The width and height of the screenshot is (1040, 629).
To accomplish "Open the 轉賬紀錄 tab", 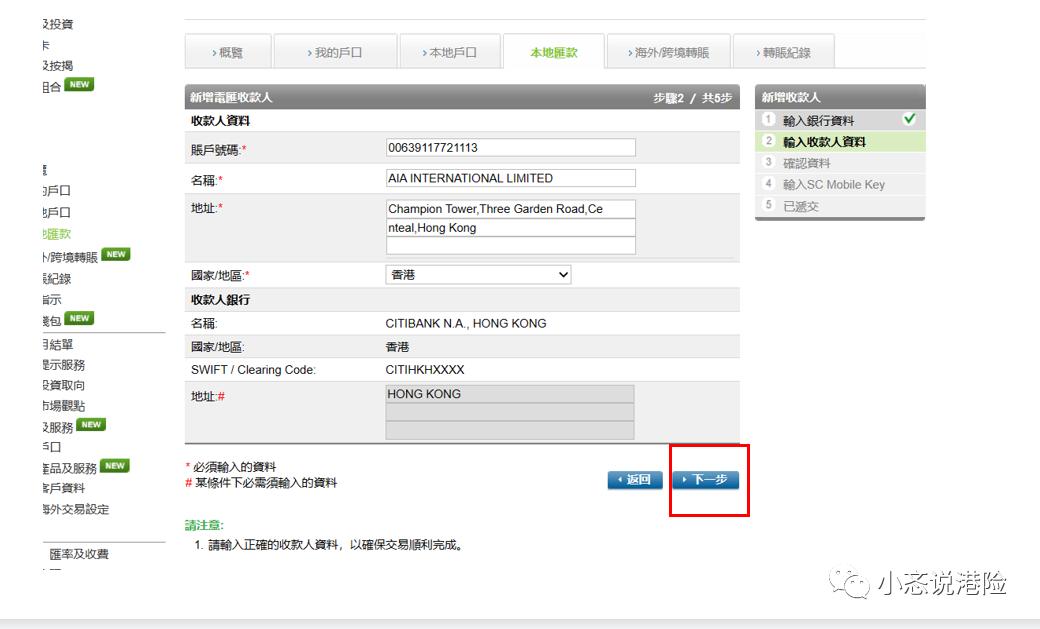I will coord(783,52).
